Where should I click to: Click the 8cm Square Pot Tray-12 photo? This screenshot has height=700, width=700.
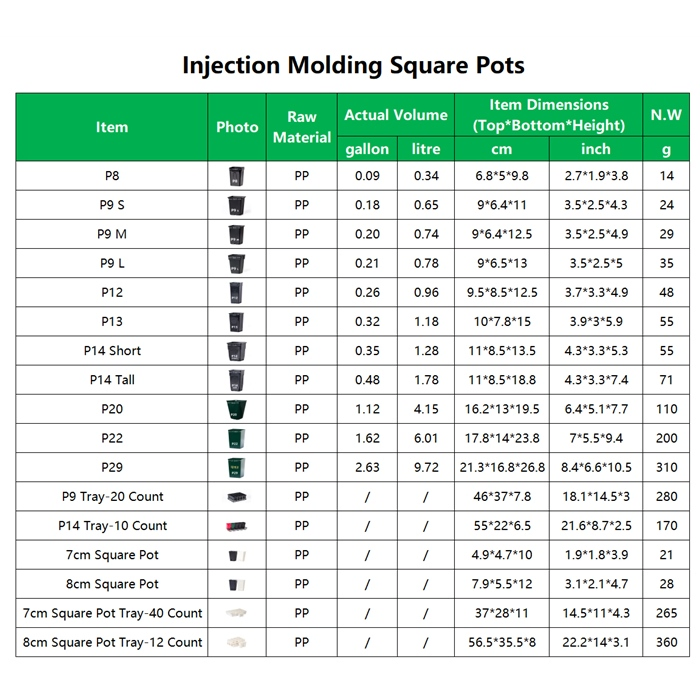[x=237, y=642]
